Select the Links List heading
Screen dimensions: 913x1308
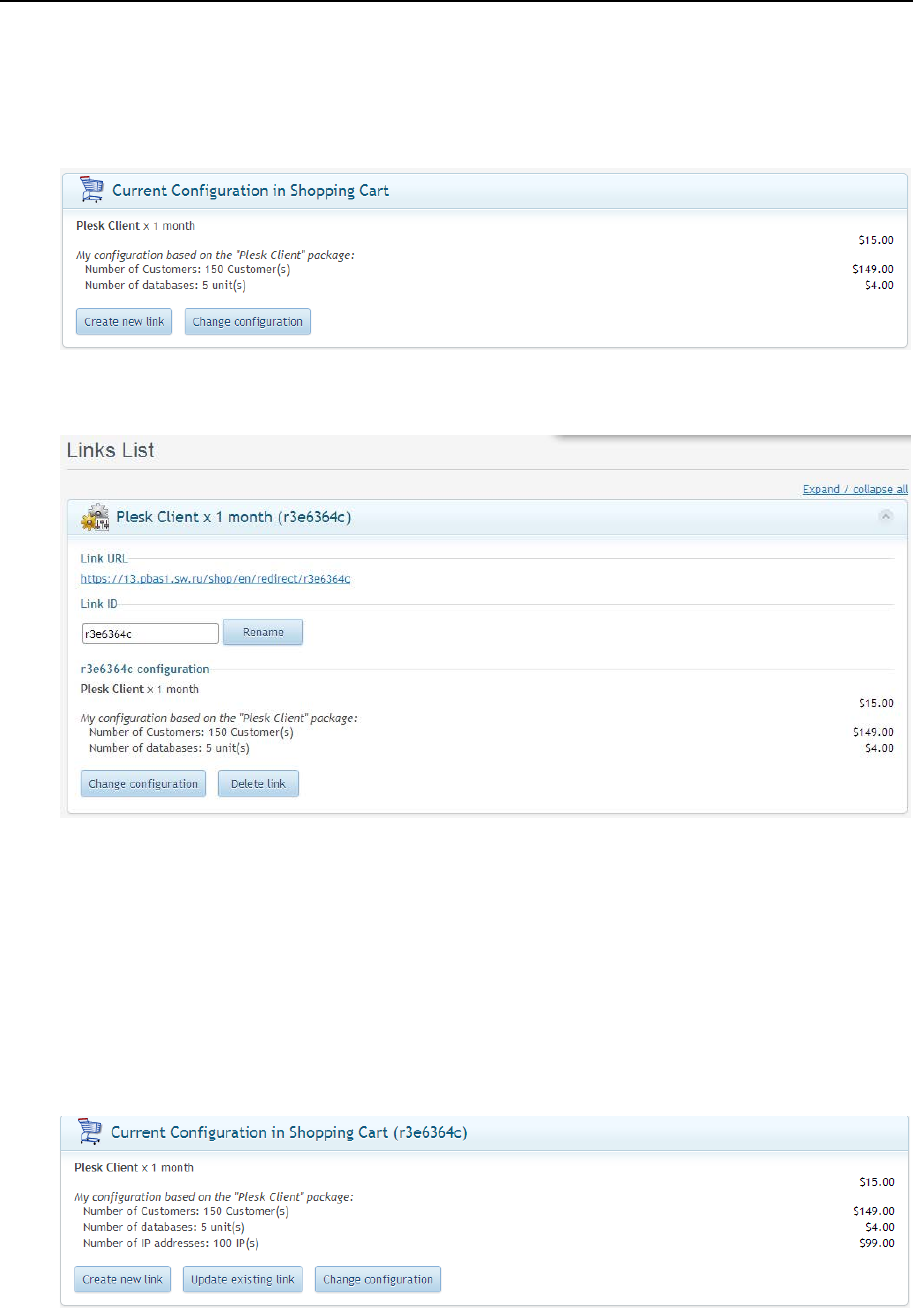(x=111, y=450)
